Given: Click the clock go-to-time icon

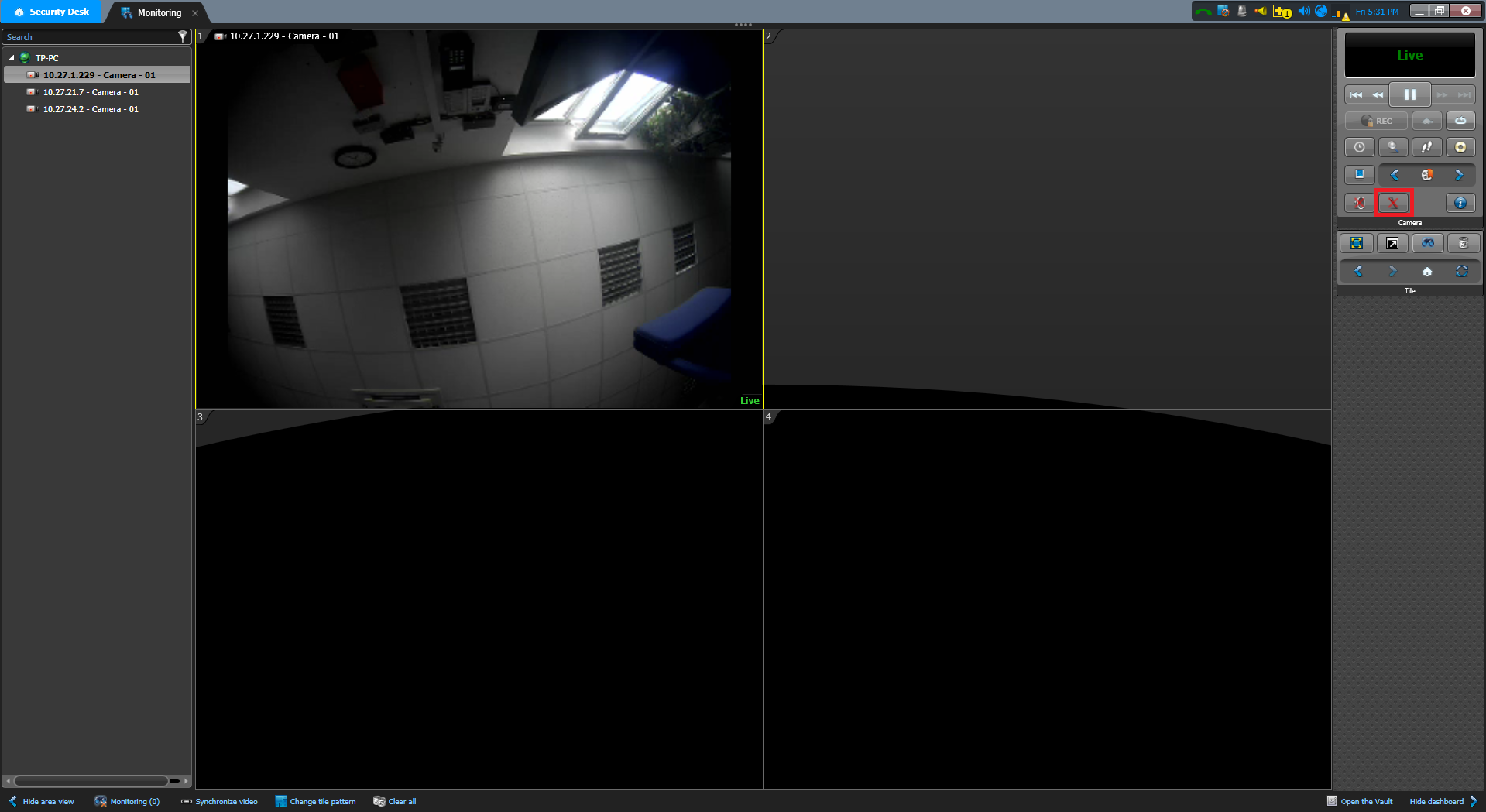Looking at the screenshot, I should (1359, 147).
